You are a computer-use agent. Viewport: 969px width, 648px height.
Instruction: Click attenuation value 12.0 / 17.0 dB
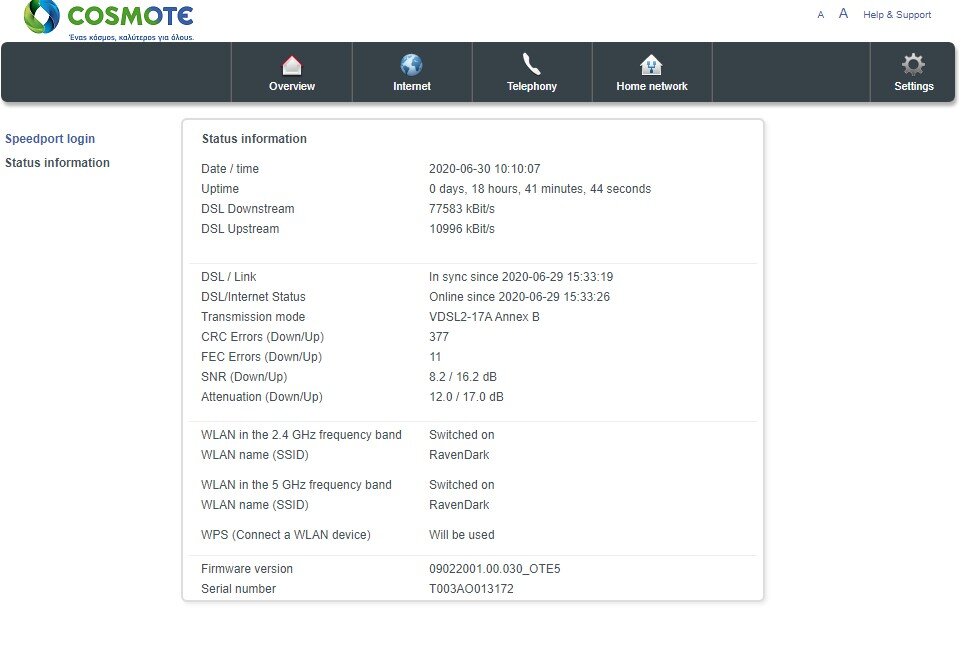[x=466, y=397]
